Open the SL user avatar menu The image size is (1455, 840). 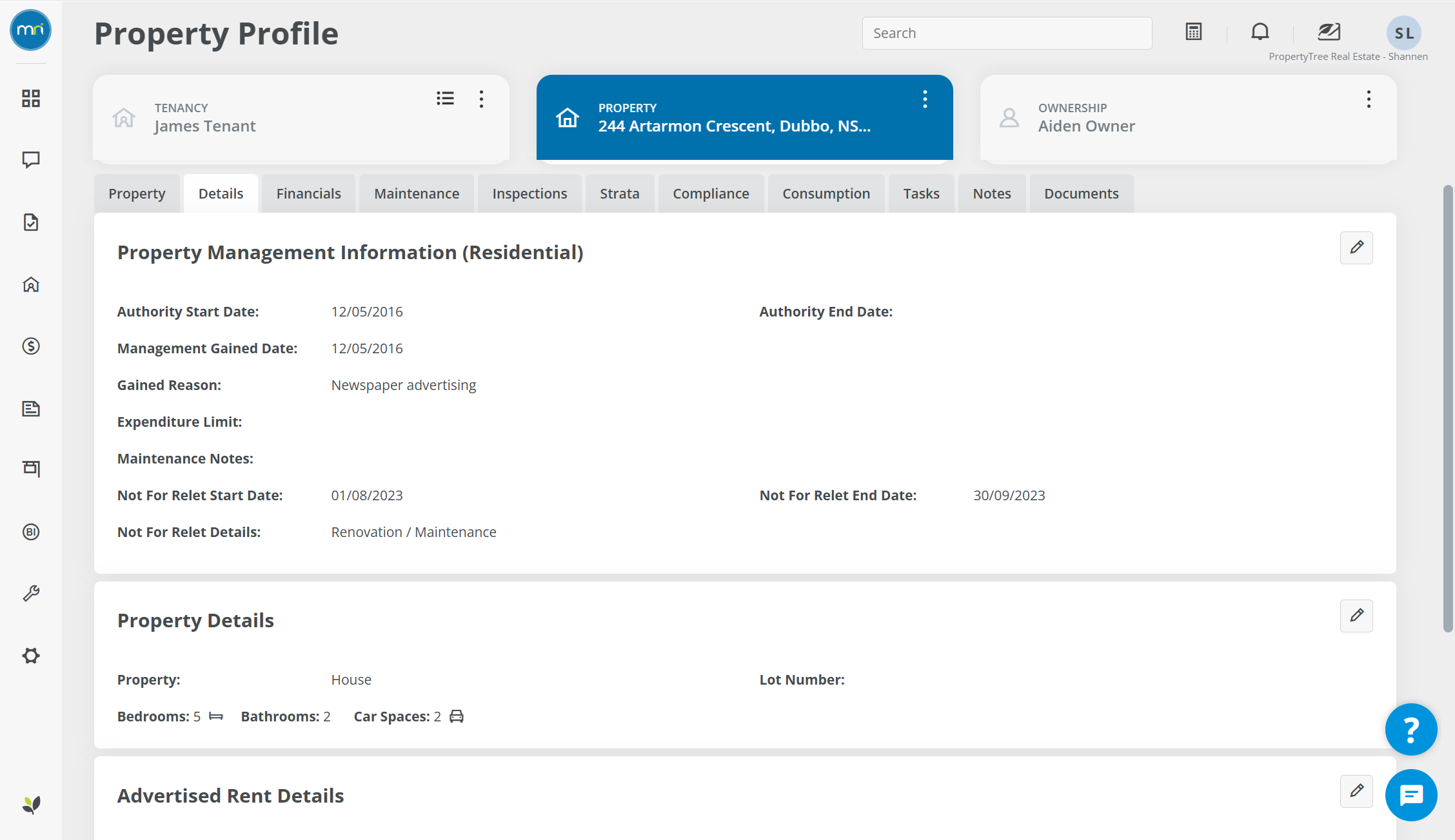click(x=1404, y=34)
